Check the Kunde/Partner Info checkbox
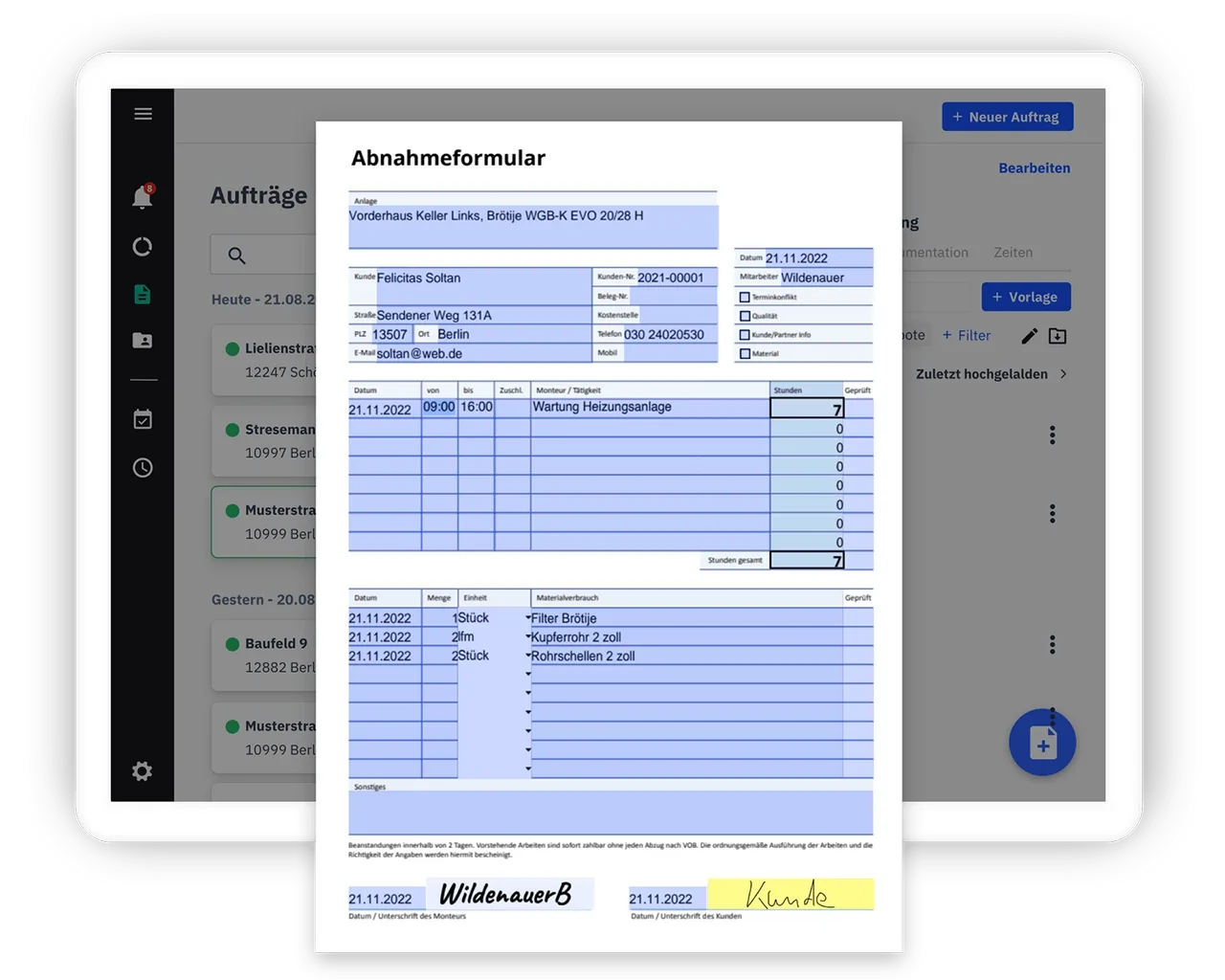The image size is (1225, 980). coord(745,335)
